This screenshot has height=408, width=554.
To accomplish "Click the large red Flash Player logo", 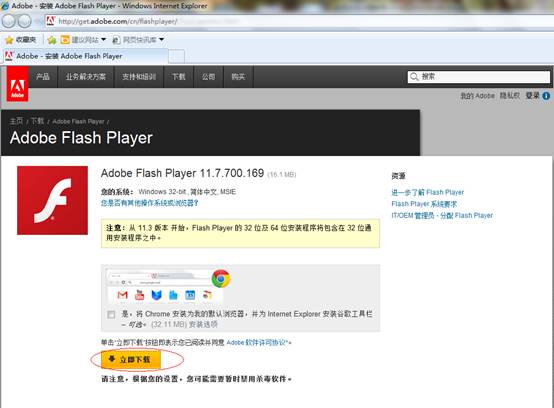I will click(52, 200).
